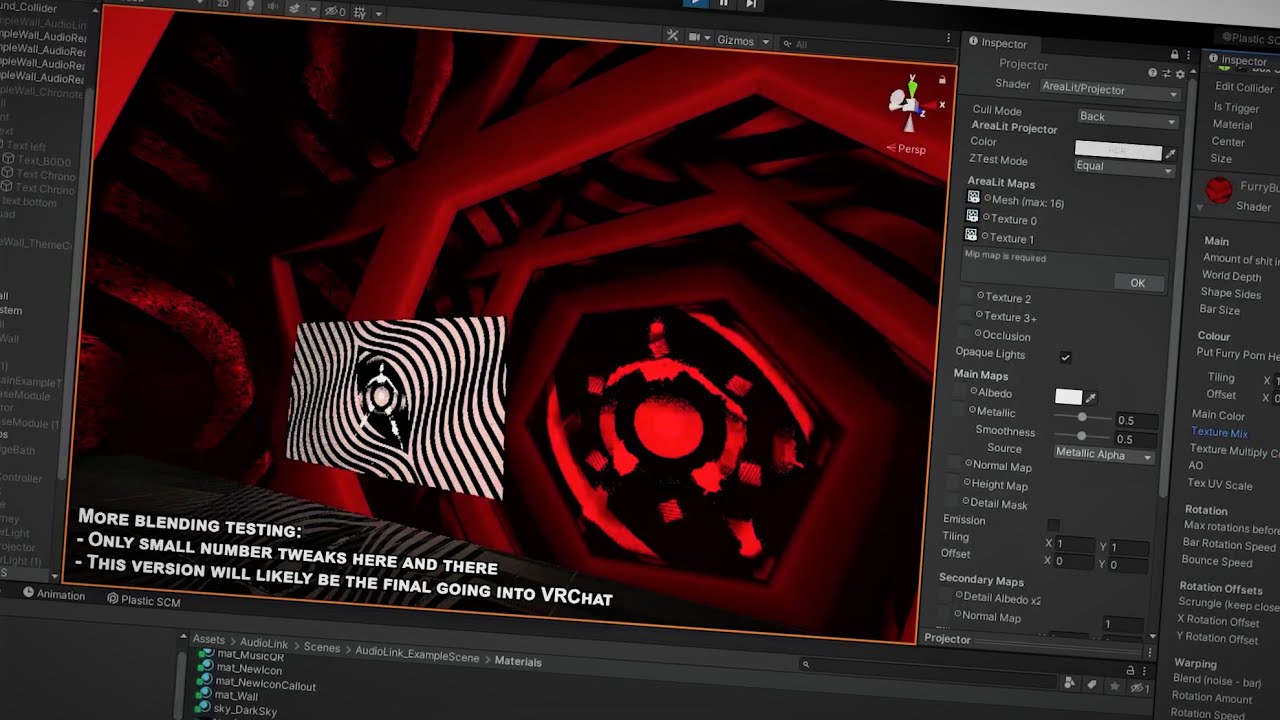Click the Smoothness slider
The image size is (1280, 720).
point(1080,436)
